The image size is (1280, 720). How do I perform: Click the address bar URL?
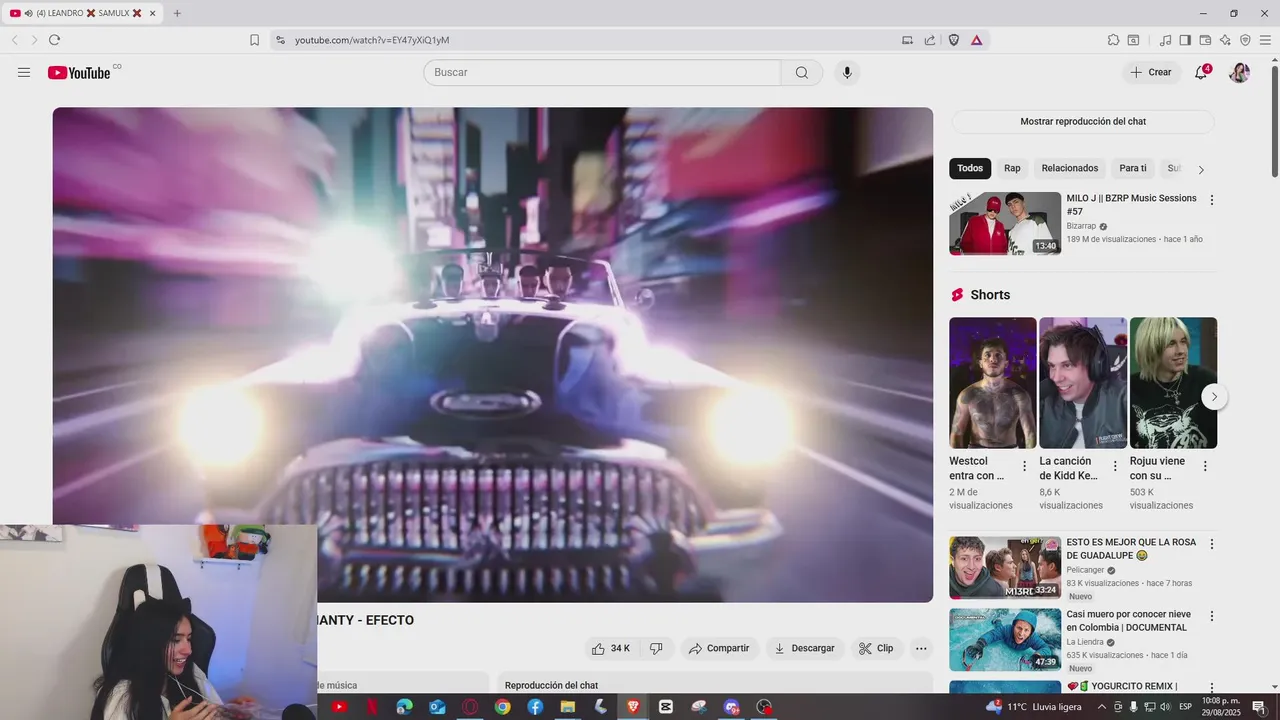(372, 40)
